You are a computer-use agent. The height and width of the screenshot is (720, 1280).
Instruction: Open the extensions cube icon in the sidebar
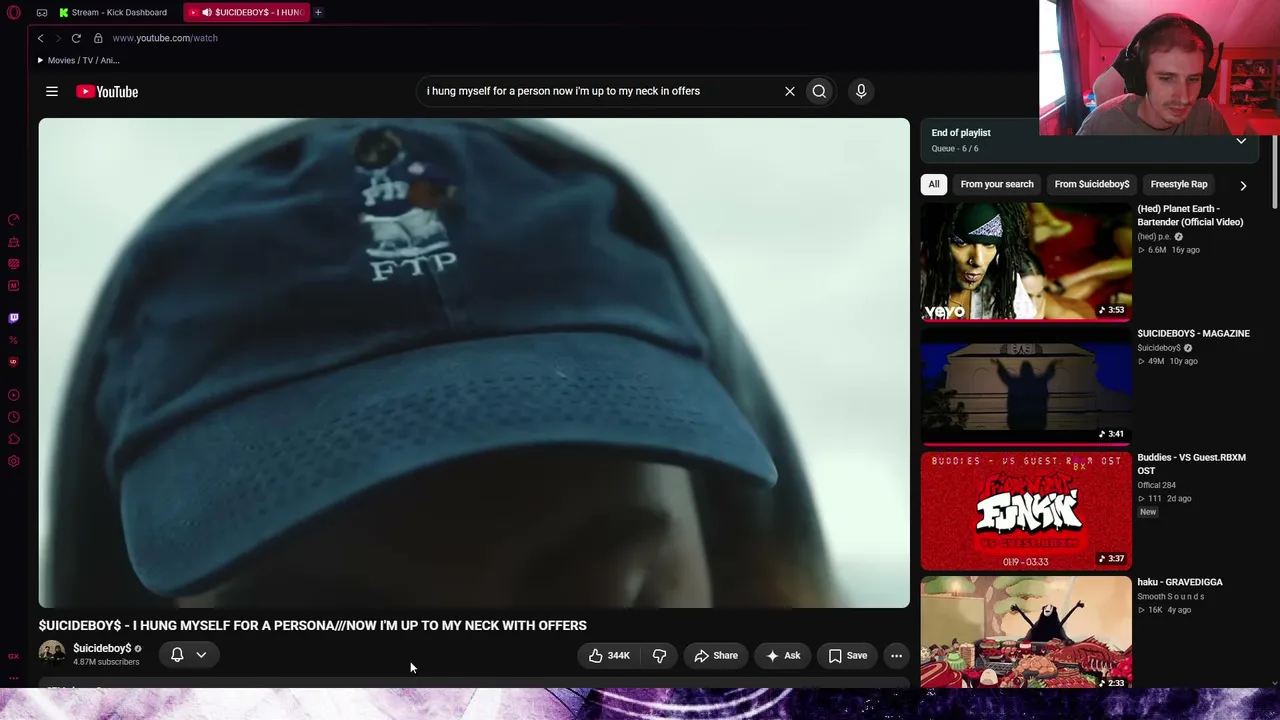point(14,439)
